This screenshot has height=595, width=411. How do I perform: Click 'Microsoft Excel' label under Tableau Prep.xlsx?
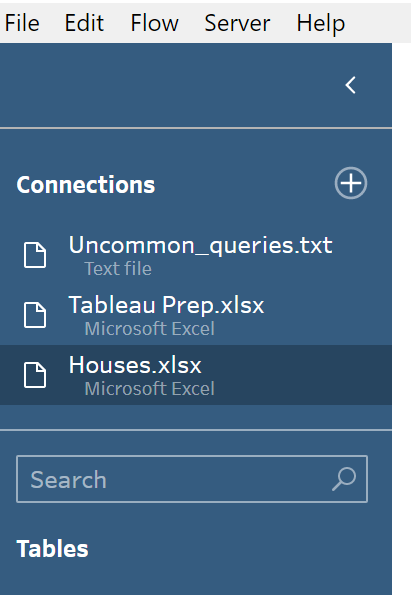pos(150,329)
